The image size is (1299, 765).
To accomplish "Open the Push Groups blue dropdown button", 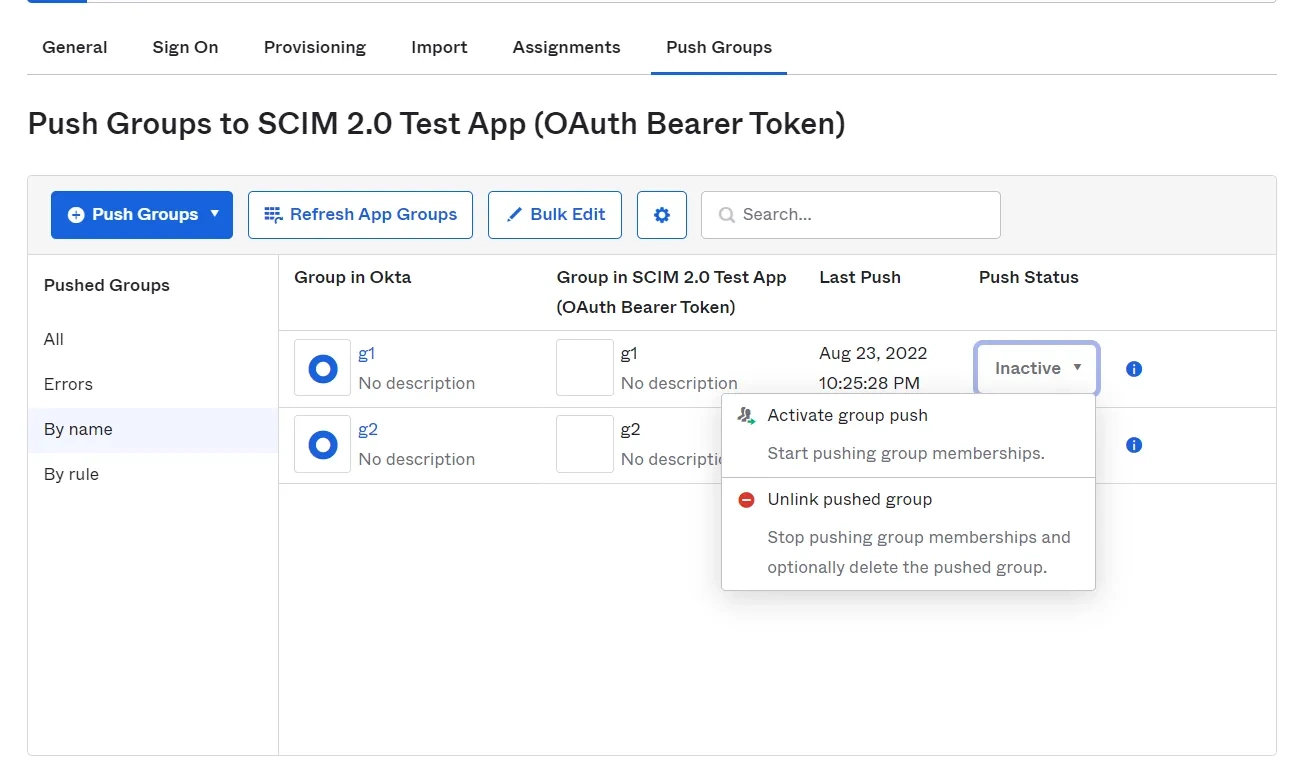I will pyautogui.click(x=142, y=215).
